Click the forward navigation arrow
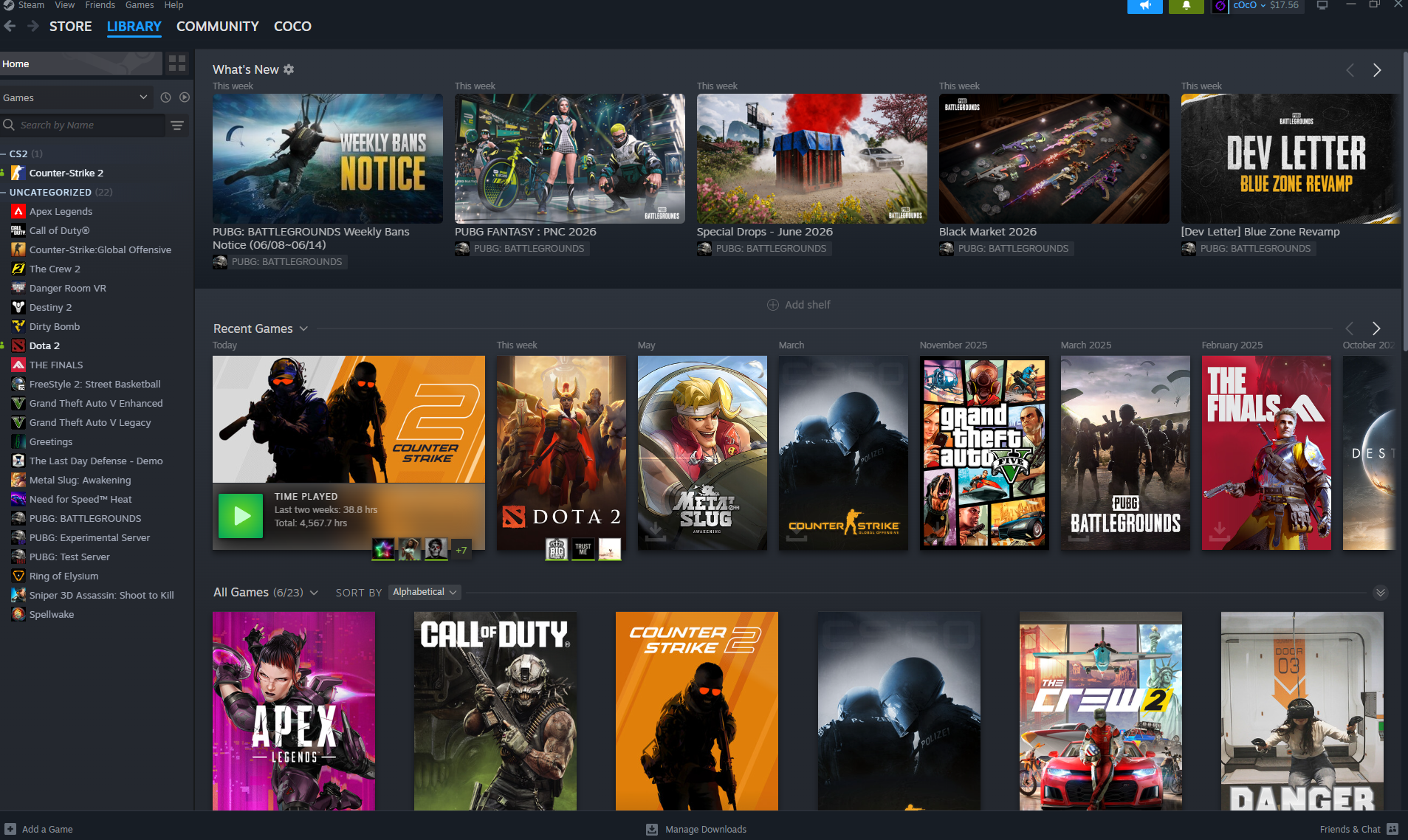 tap(33, 27)
